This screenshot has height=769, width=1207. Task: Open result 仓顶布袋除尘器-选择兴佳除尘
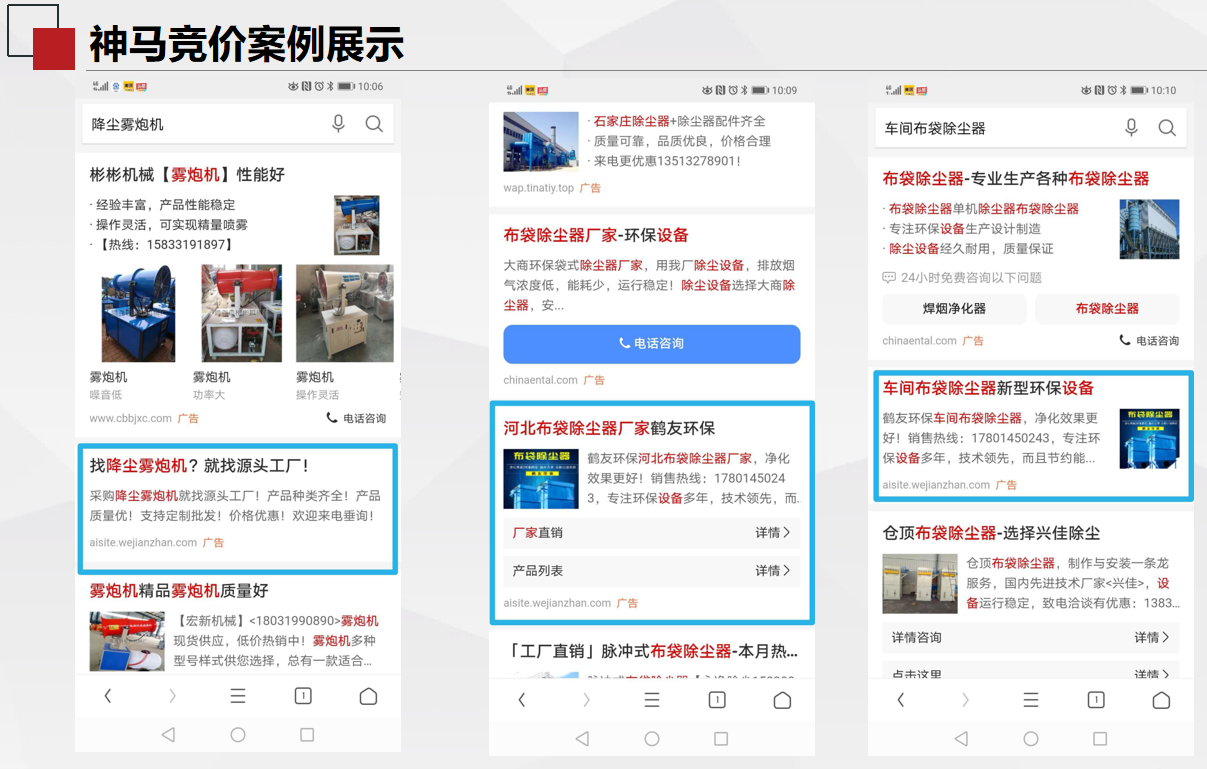click(x=991, y=533)
